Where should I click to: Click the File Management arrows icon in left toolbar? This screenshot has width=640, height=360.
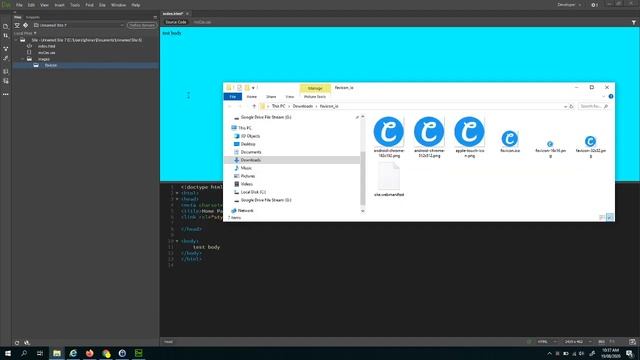[5, 36]
